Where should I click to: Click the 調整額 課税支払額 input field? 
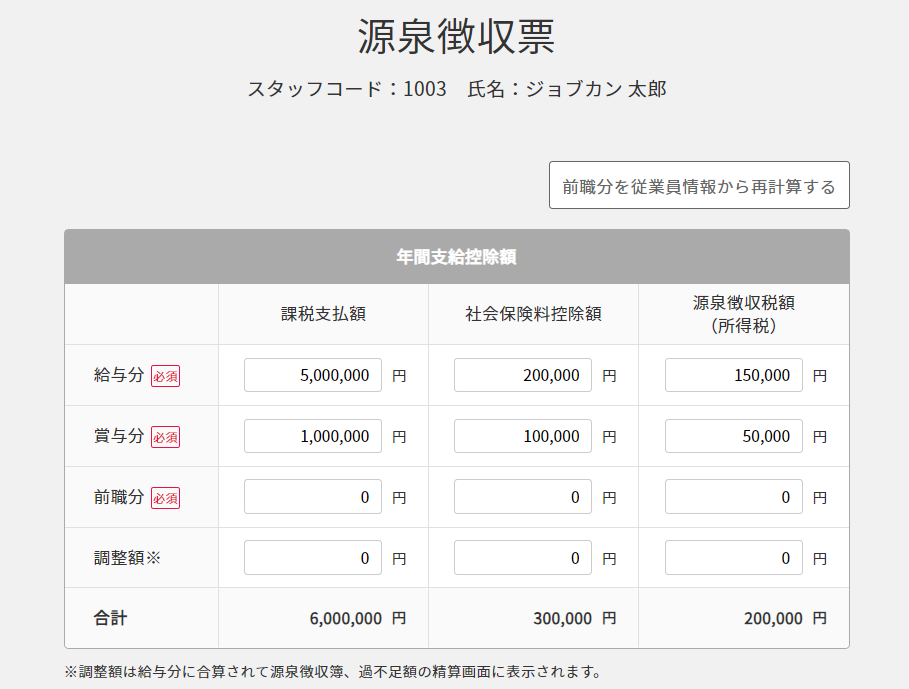(x=311, y=557)
